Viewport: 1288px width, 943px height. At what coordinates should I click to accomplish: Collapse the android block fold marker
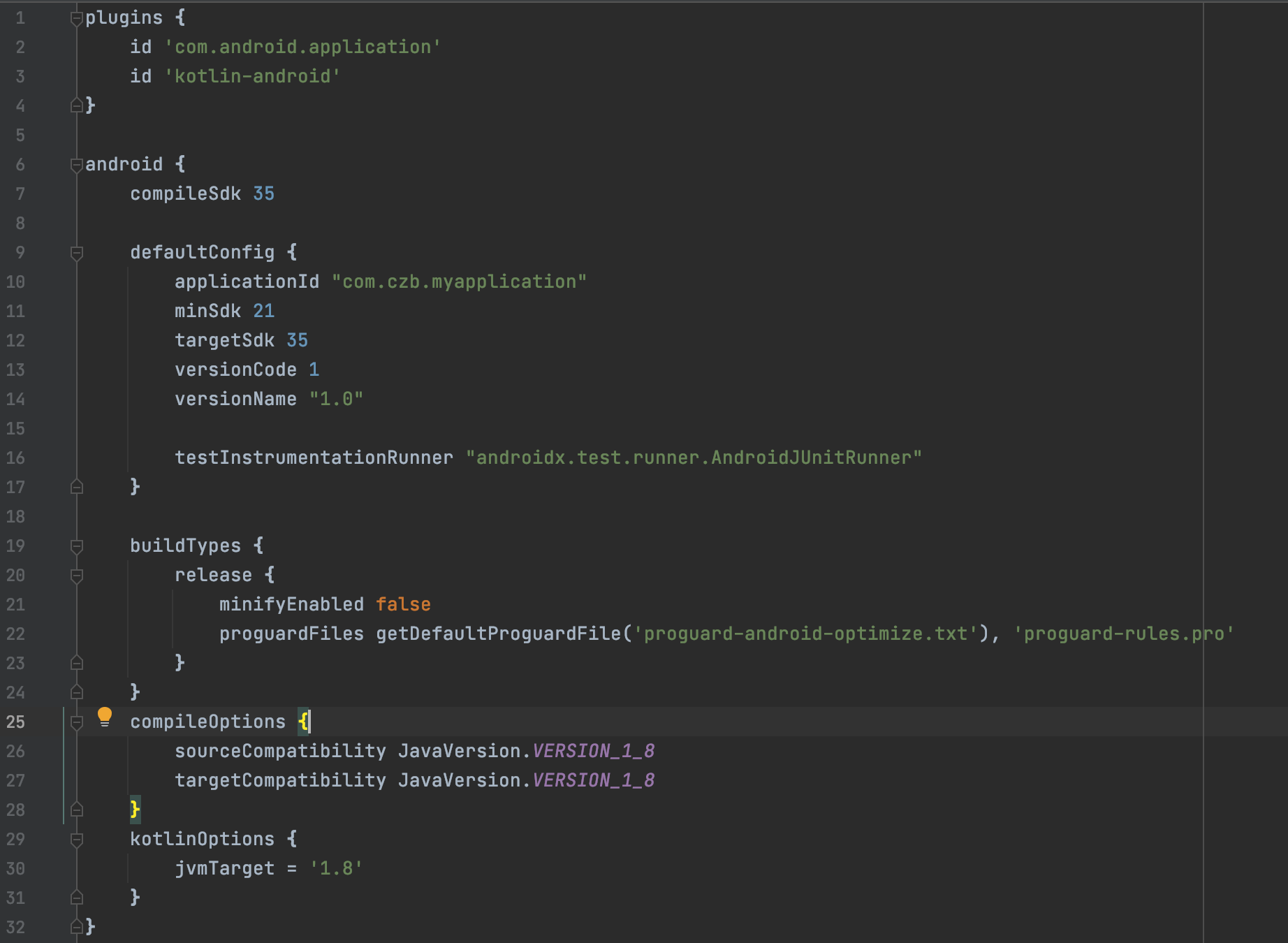tap(75, 164)
